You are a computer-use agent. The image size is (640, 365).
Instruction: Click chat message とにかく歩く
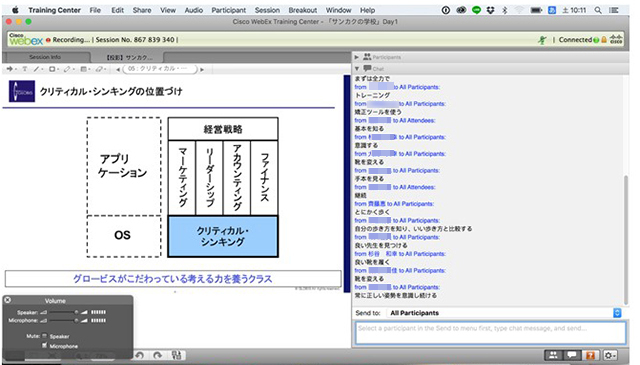372,212
